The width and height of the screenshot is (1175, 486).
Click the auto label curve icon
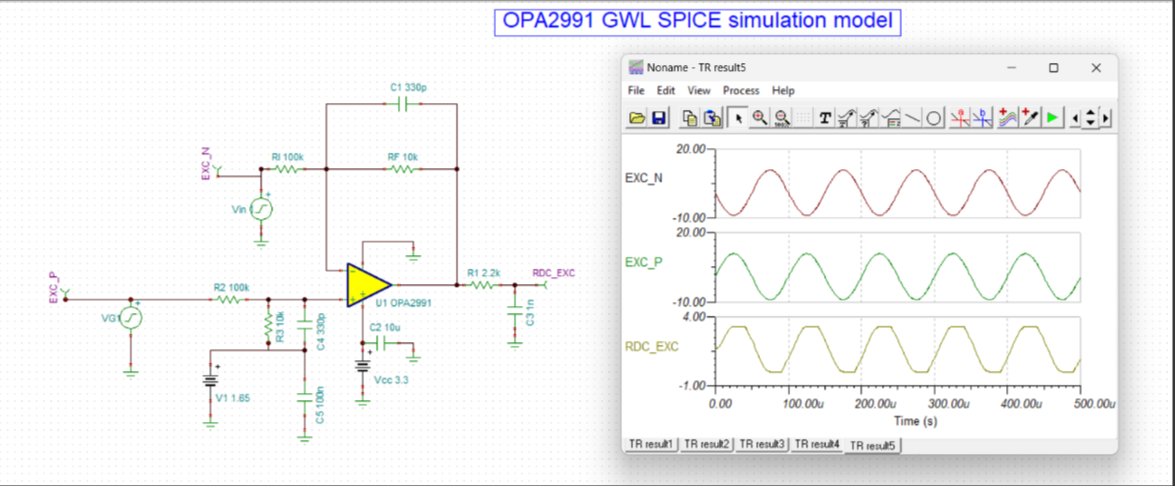(x=847, y=118)
